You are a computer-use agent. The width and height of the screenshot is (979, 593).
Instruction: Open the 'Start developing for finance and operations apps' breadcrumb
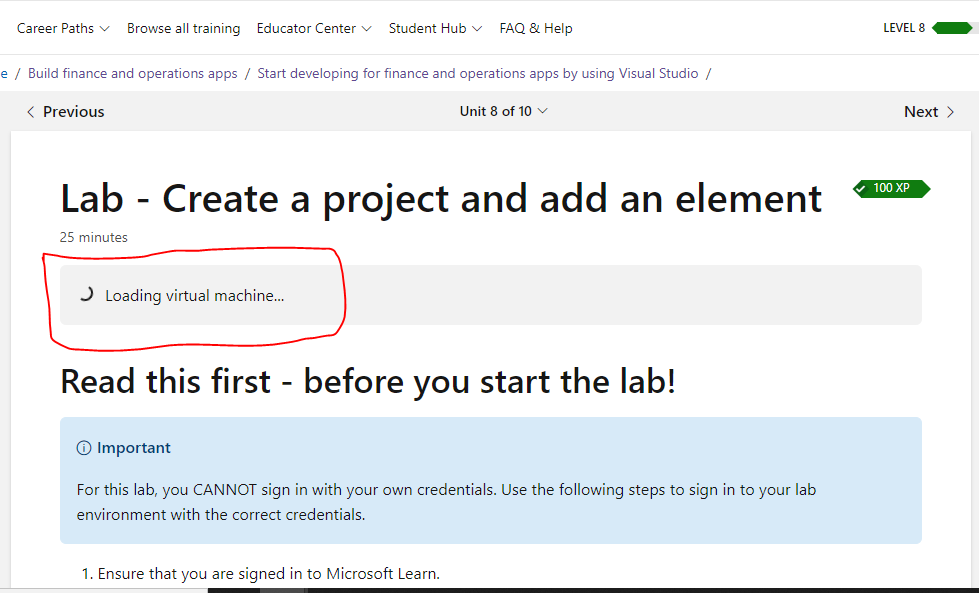[x=476, y=72]
